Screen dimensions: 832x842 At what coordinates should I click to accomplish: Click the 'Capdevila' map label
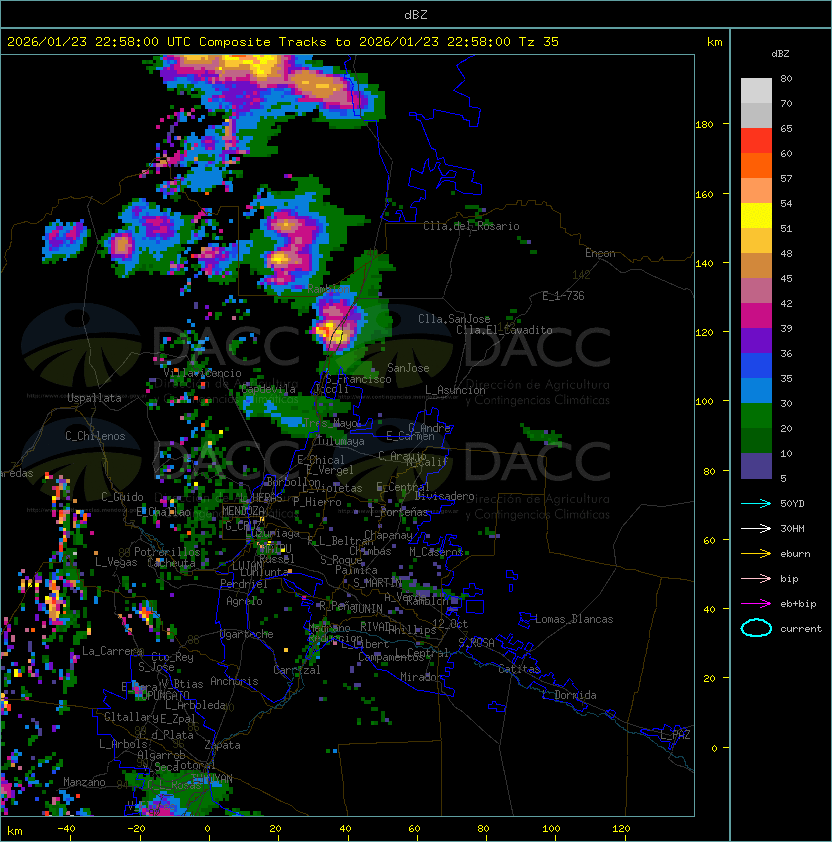tap(268, 388)
